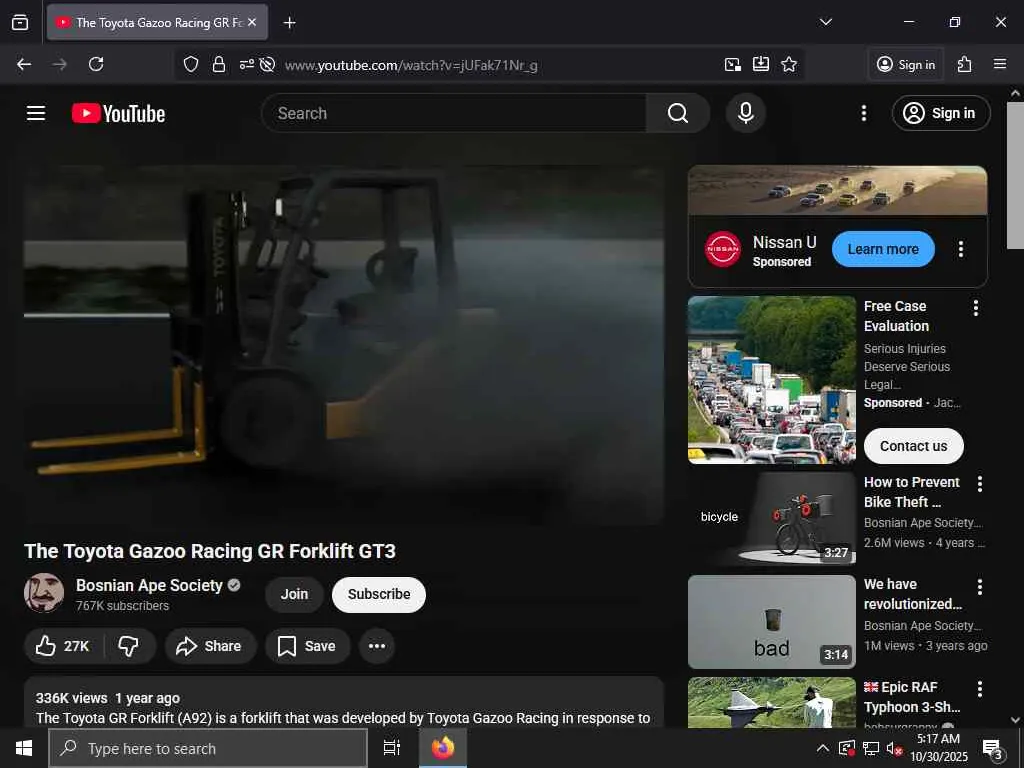This screenshot has width=1024, height=768.
Task: Join the Bosnian Ape Society channel
Action: tap(295, 594)
